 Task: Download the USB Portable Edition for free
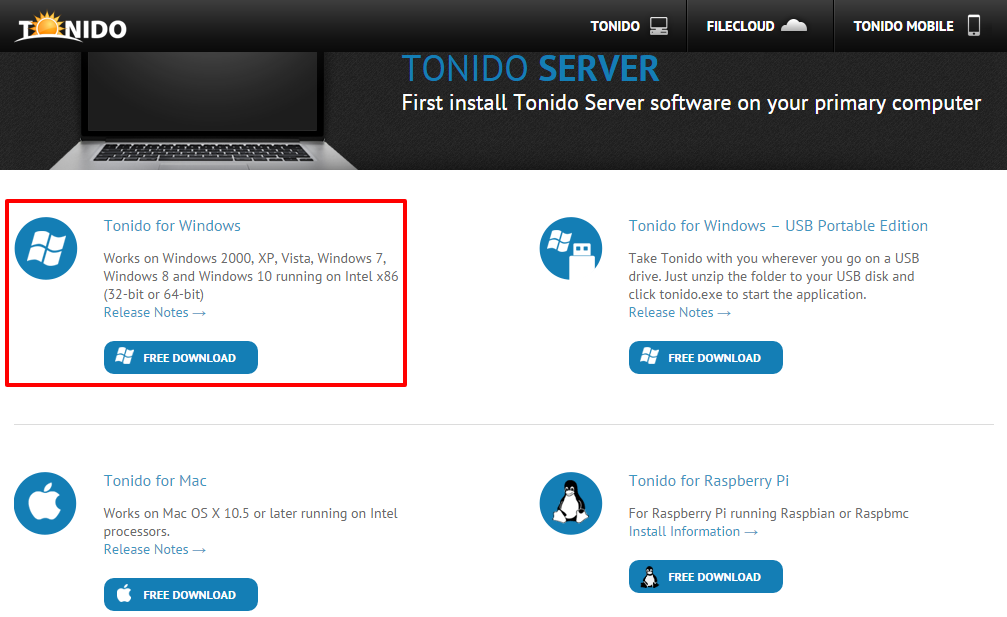(705, 358)
